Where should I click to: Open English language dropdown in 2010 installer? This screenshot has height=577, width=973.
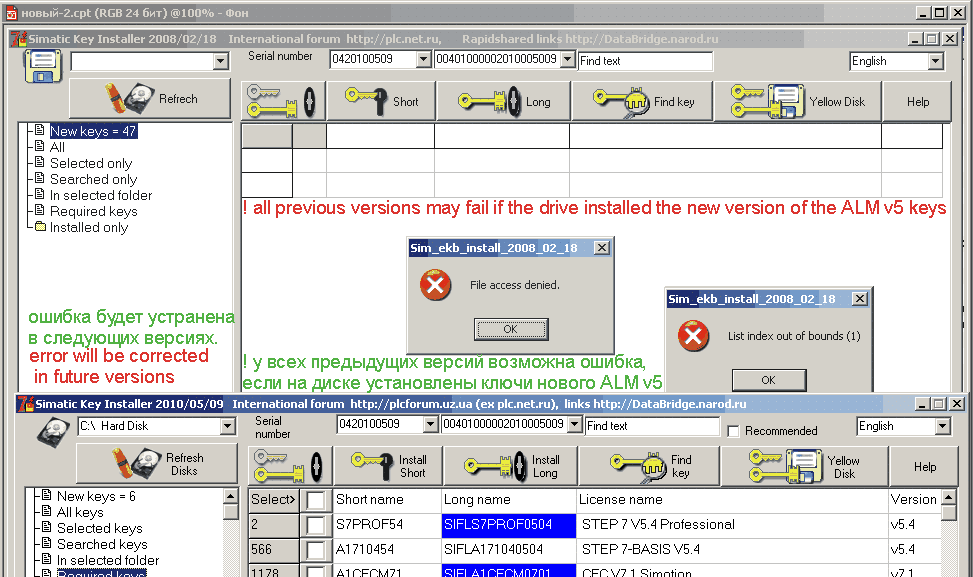coord(943,426)
